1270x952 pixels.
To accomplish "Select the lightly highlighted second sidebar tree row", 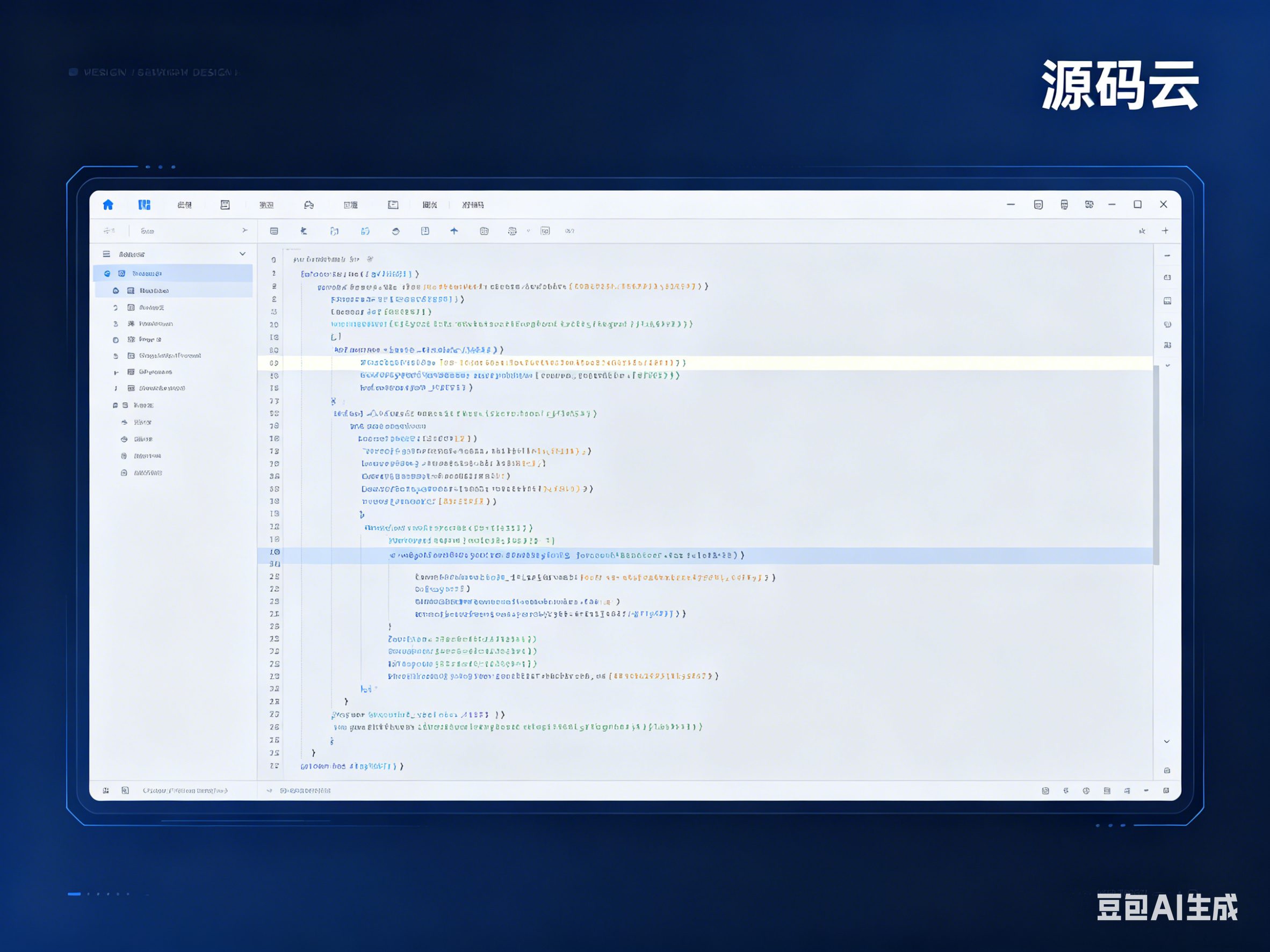I will coord(173,290).
